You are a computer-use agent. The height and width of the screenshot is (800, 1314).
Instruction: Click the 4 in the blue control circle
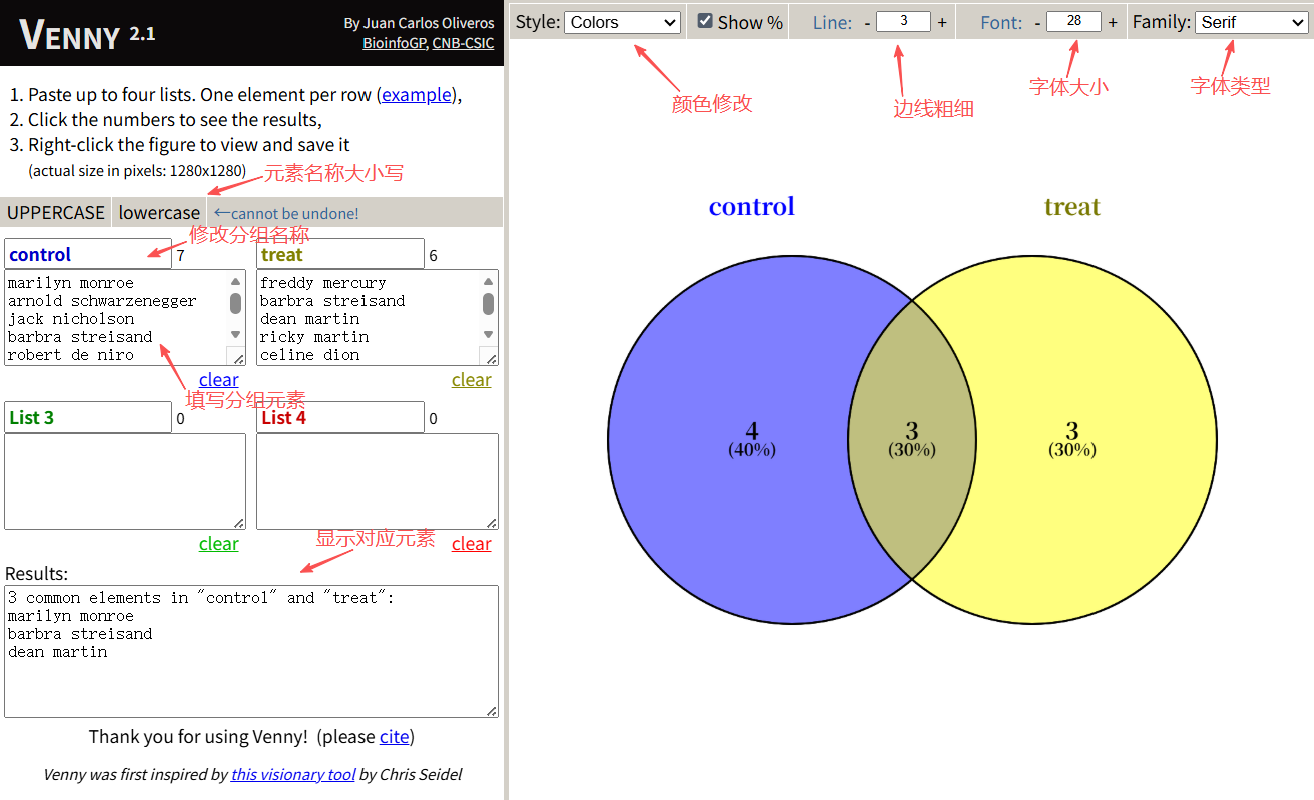tap(751, 432)
